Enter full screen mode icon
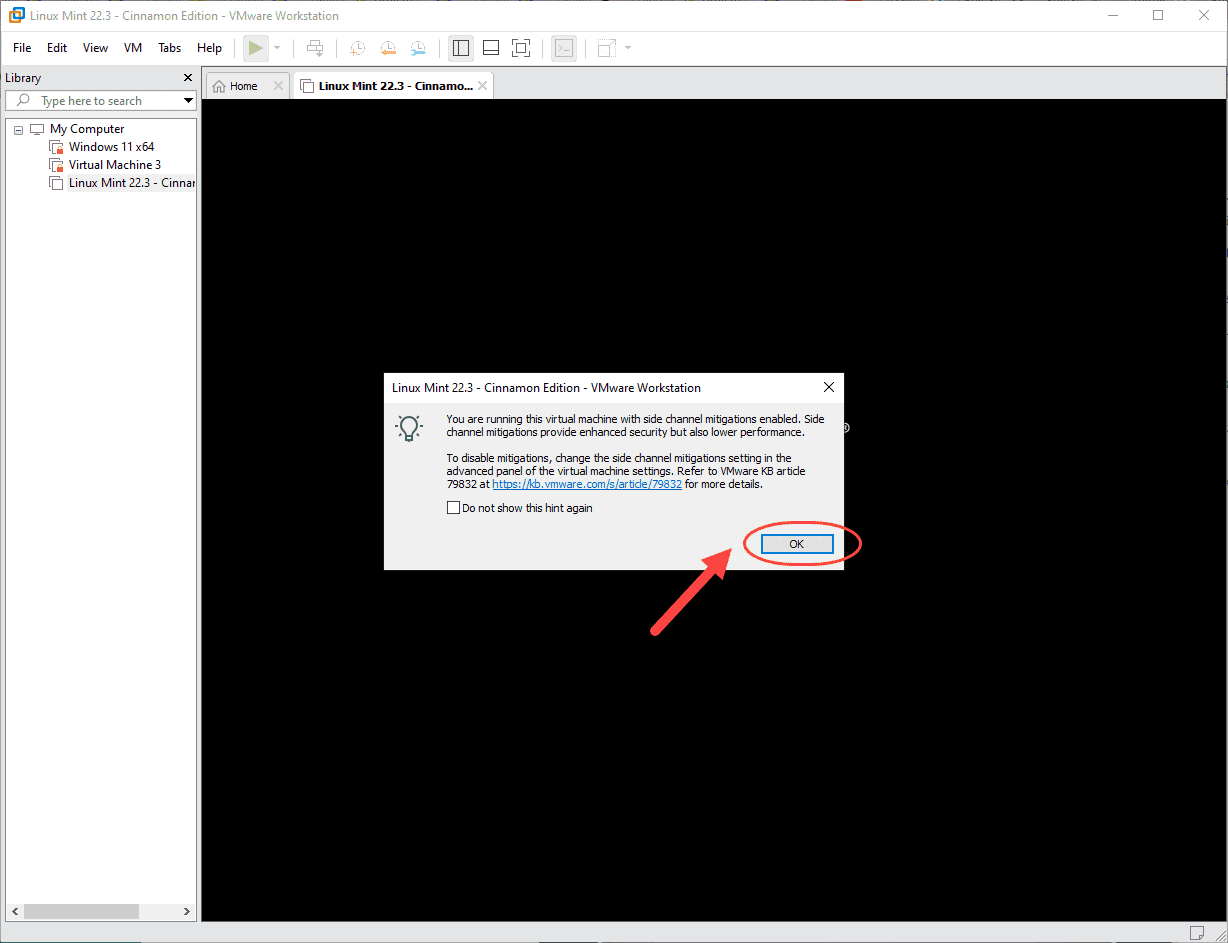Viewport: 1228px width, 943px height. pyautogui.click(x=521, y=48)
